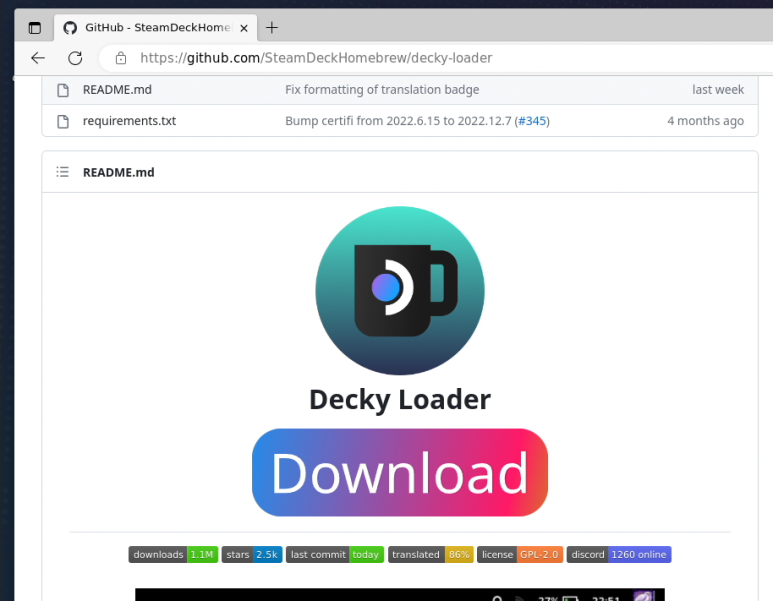Image resolution: width=773 pixels, height=601 pixels.
Task: Open the tab overview panel icon
Action: coord(35,28)
